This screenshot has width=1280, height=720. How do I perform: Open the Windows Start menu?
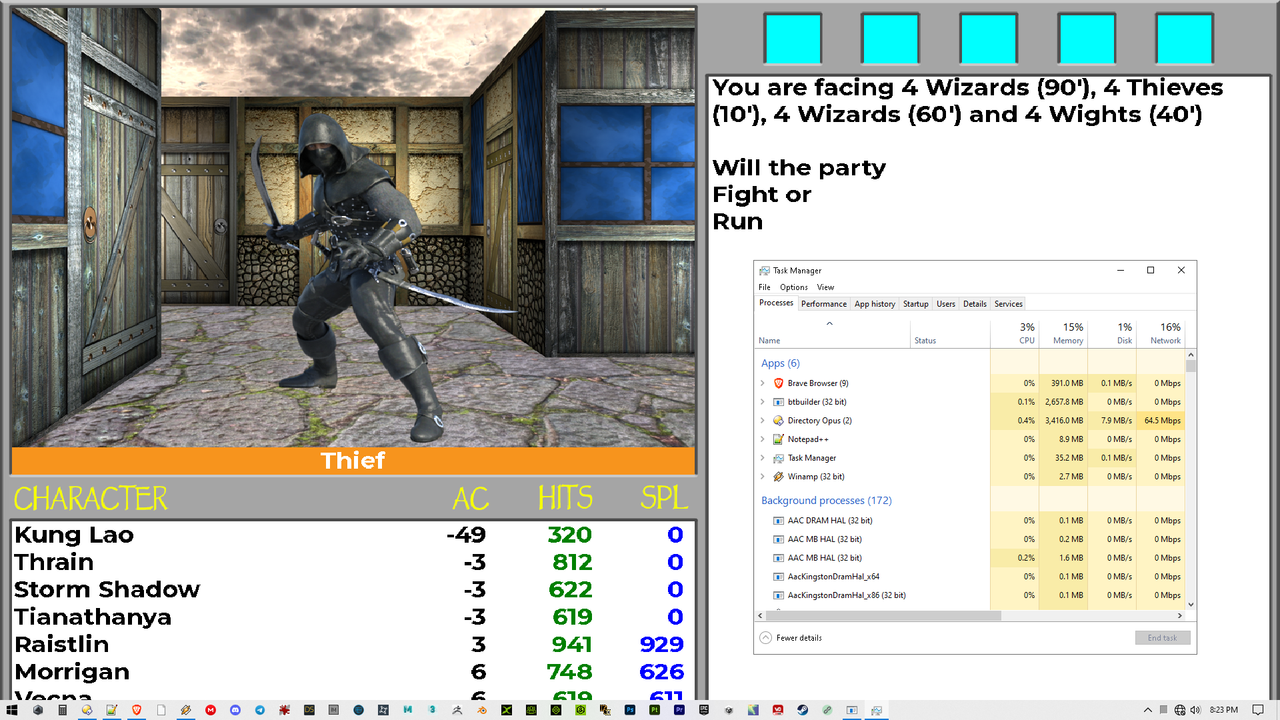click(x=12, y=710)
